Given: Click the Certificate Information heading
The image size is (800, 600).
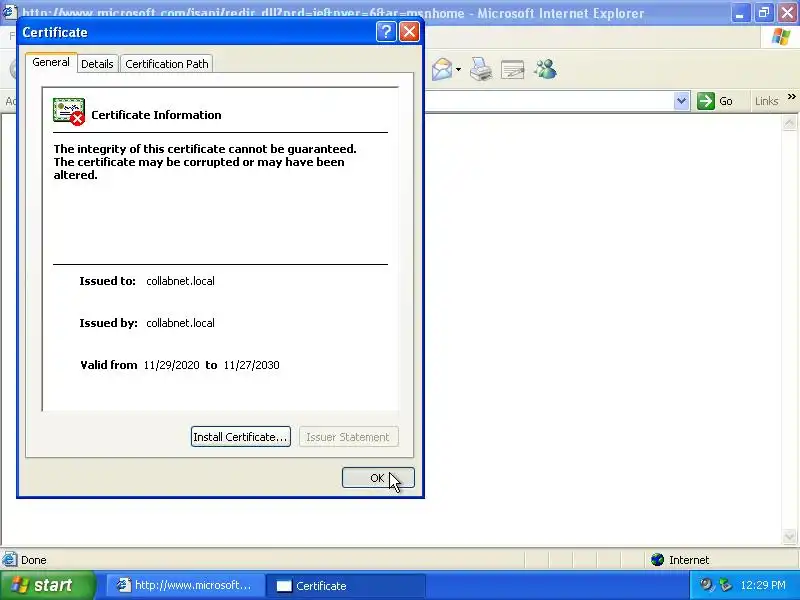Looking at the screenshot, I should click(x=156, y=115).
